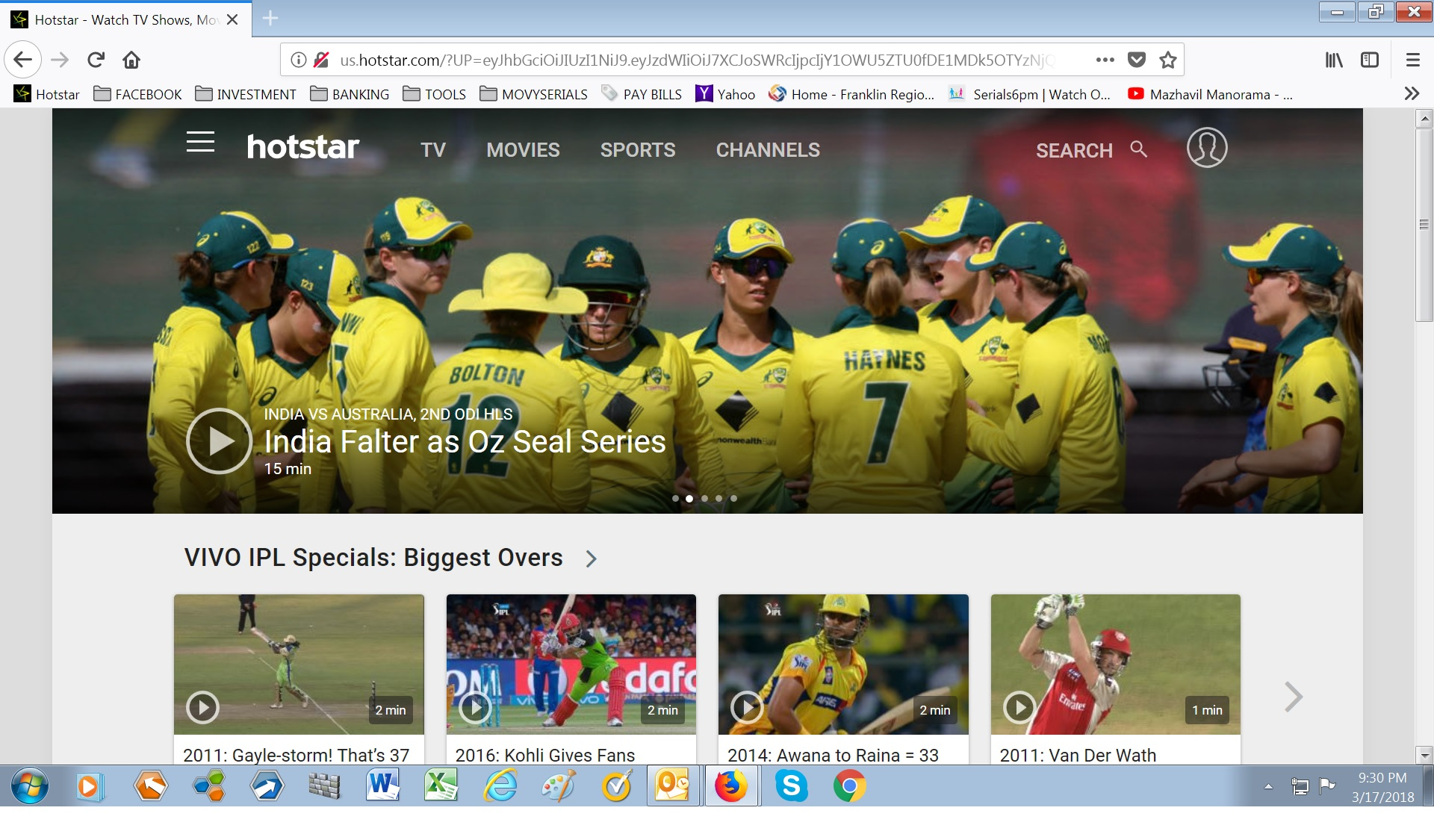The height and width of the screenshot is (840, 1434).
Task: Bookmark this page with the star
Action: (x=1168, y=60)
